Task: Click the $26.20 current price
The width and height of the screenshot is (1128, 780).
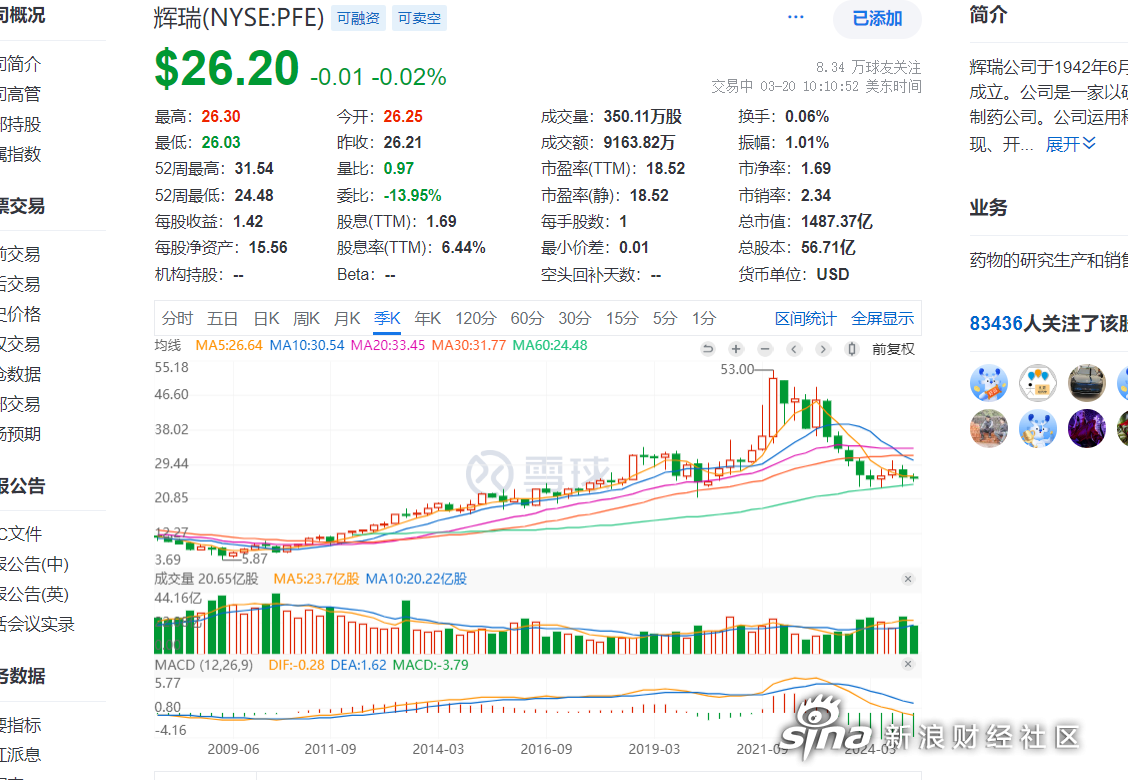Action: [227, 69]
